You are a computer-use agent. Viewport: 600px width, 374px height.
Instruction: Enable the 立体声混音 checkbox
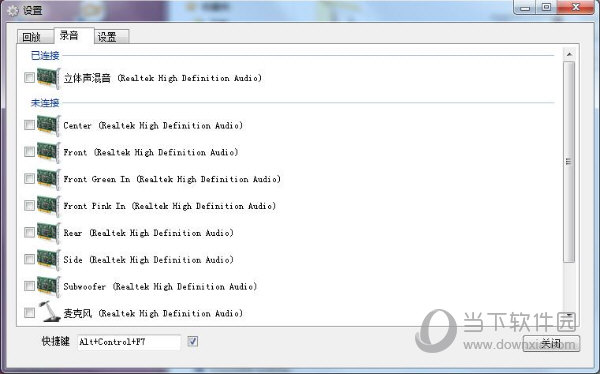tap(29, 78)
